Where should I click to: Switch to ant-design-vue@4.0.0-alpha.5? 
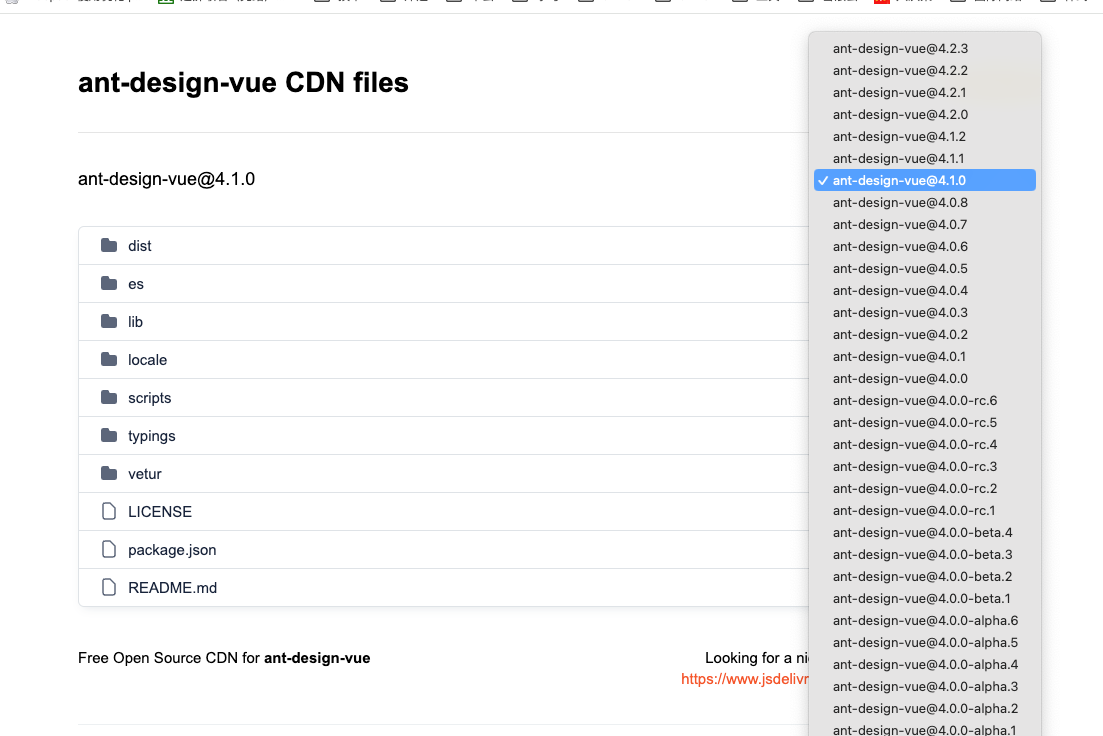(x=924, y=642)
